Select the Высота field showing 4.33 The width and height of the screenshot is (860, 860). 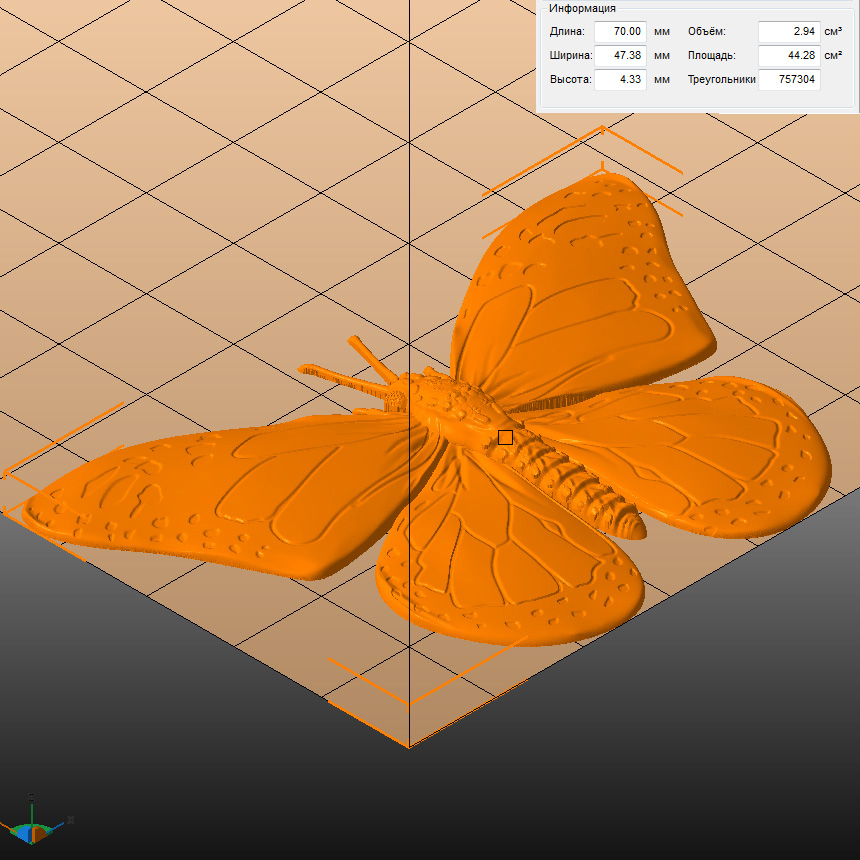[620, 80]
